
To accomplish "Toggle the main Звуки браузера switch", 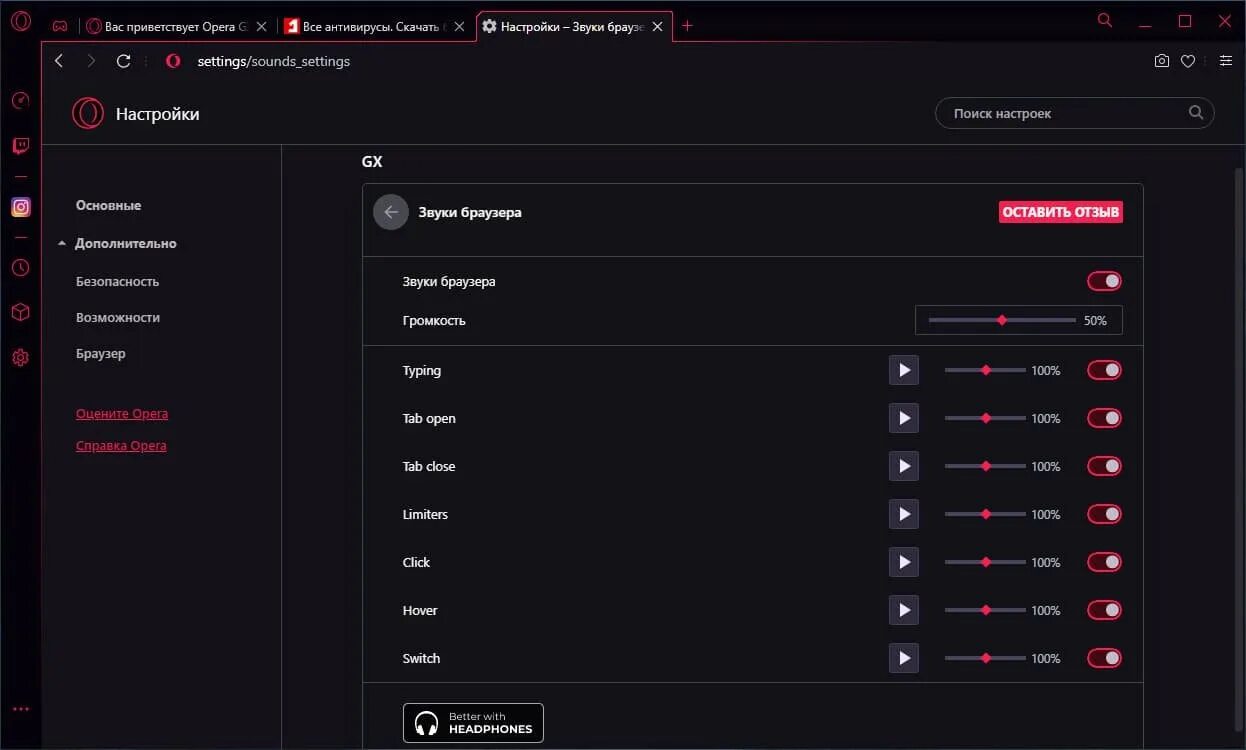I will coord(1105,282).
